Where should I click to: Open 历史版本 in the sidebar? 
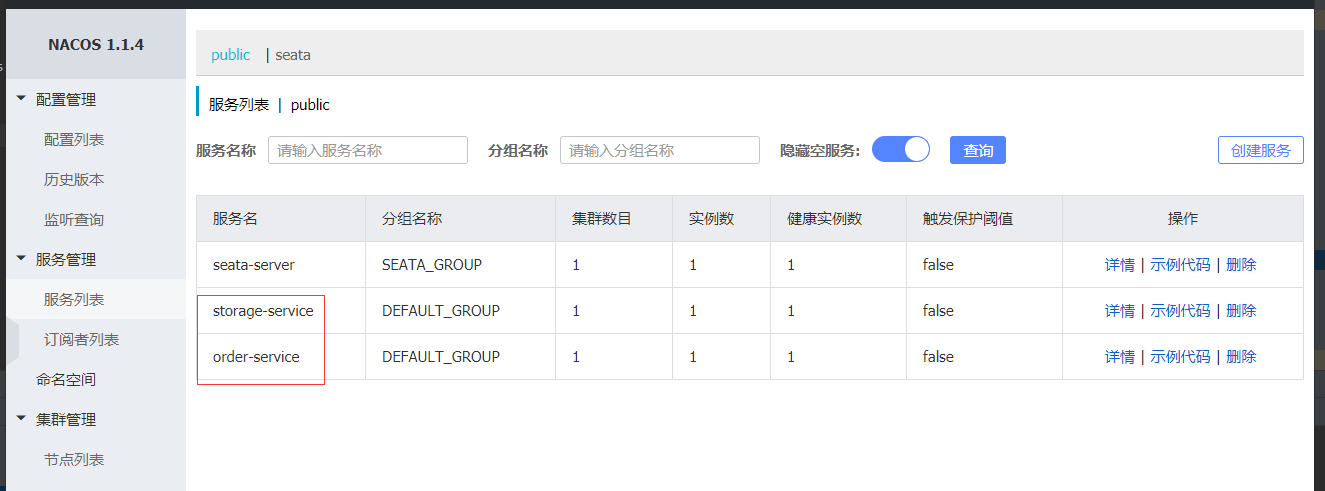(x=74, y=180)
